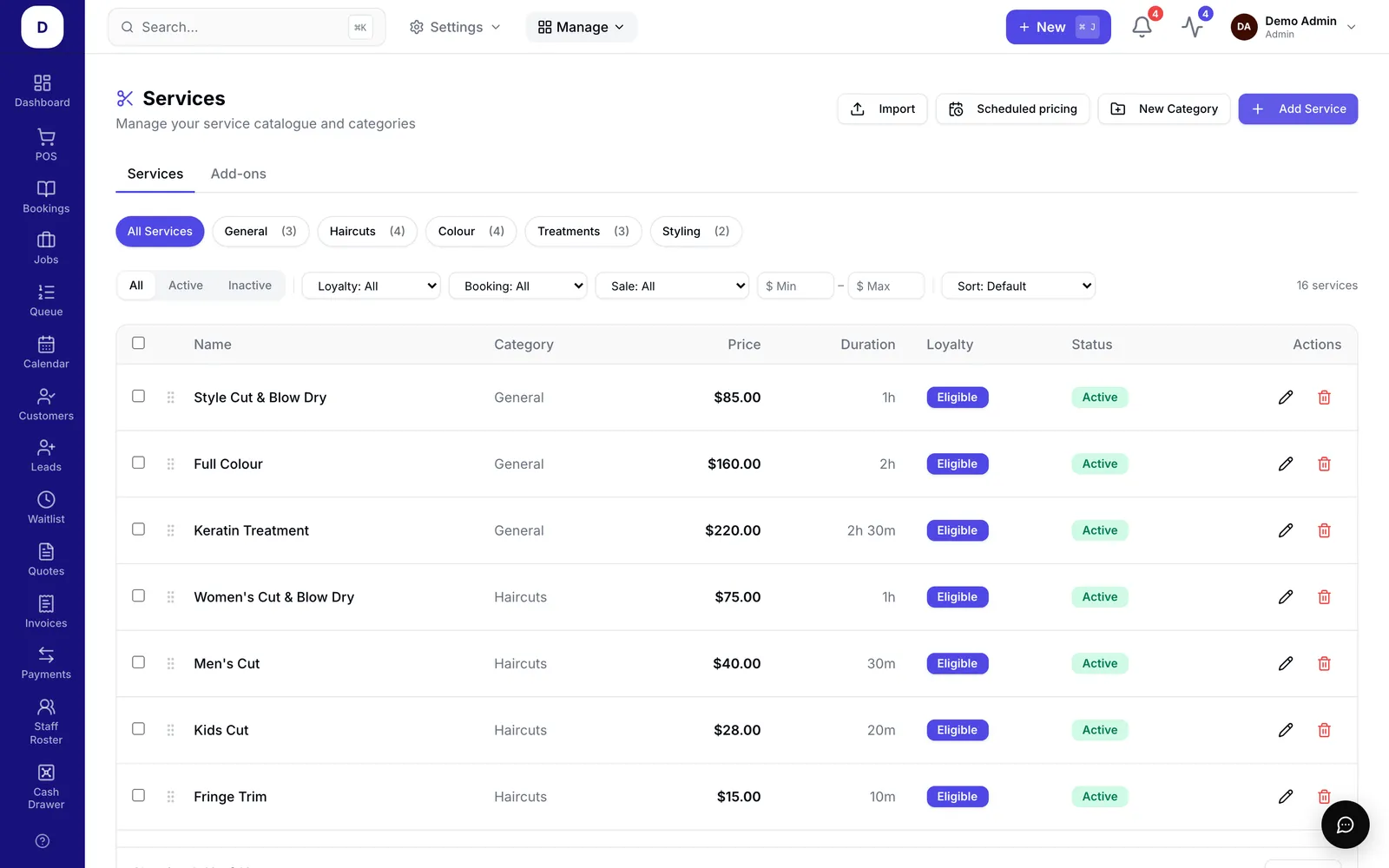
Task: Go to Jobs in the sidebar
Action: 46,248
